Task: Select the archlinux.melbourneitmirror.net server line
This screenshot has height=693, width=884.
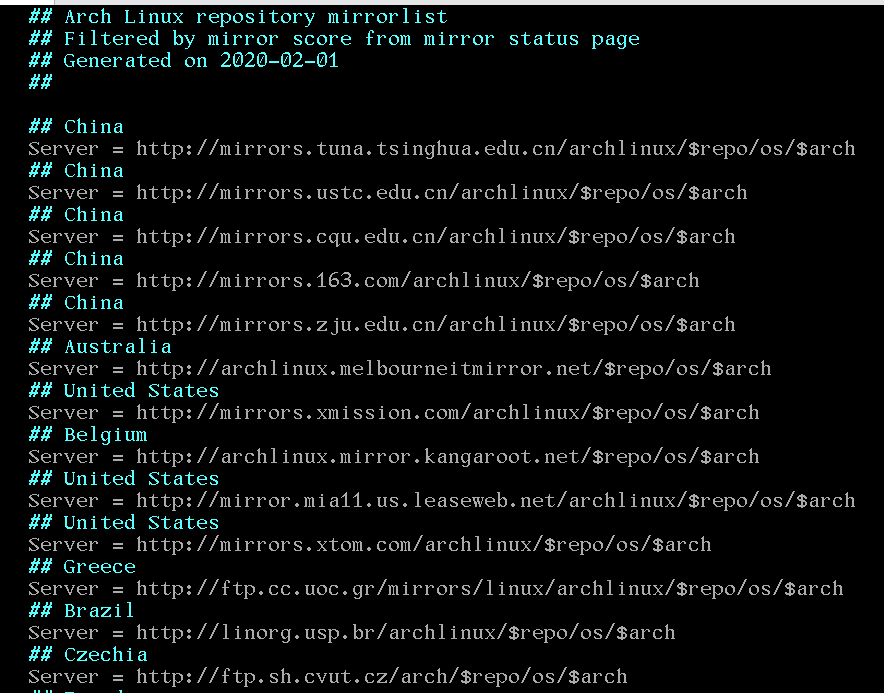Action: point(400,369)
